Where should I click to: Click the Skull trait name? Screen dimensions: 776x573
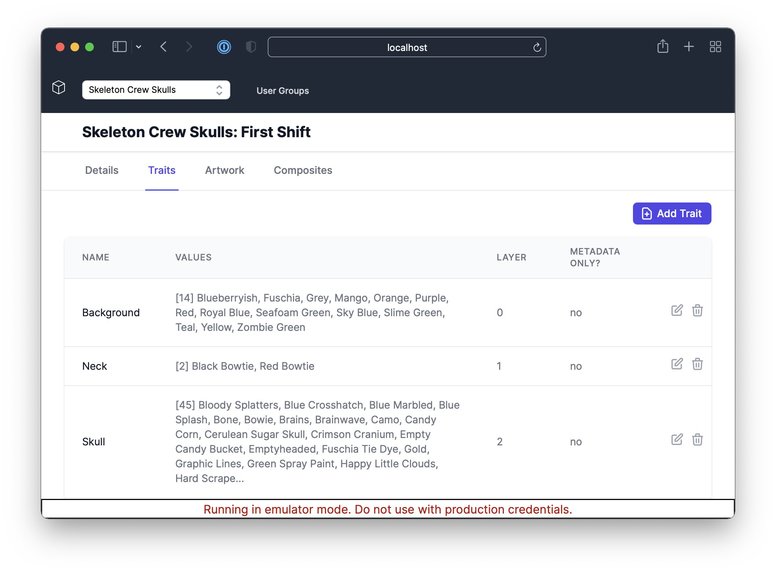pos(94,441)
